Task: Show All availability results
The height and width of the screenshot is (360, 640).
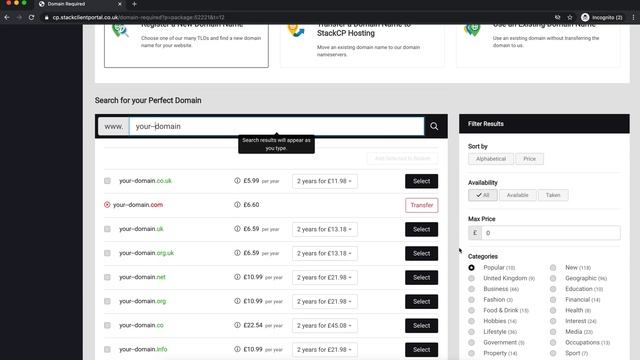Action: point(482,195)
